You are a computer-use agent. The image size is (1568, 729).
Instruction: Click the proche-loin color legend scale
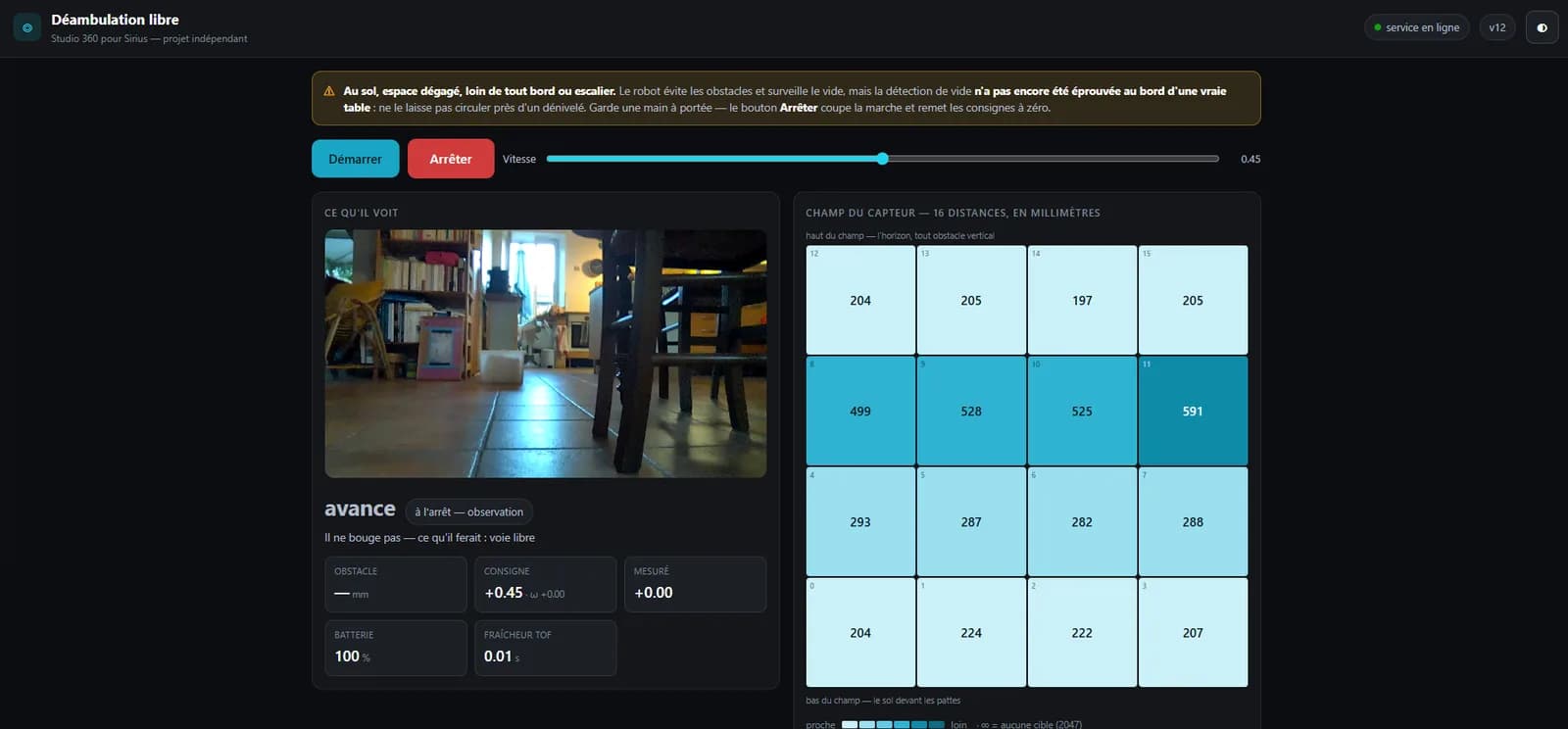(893, 725)
